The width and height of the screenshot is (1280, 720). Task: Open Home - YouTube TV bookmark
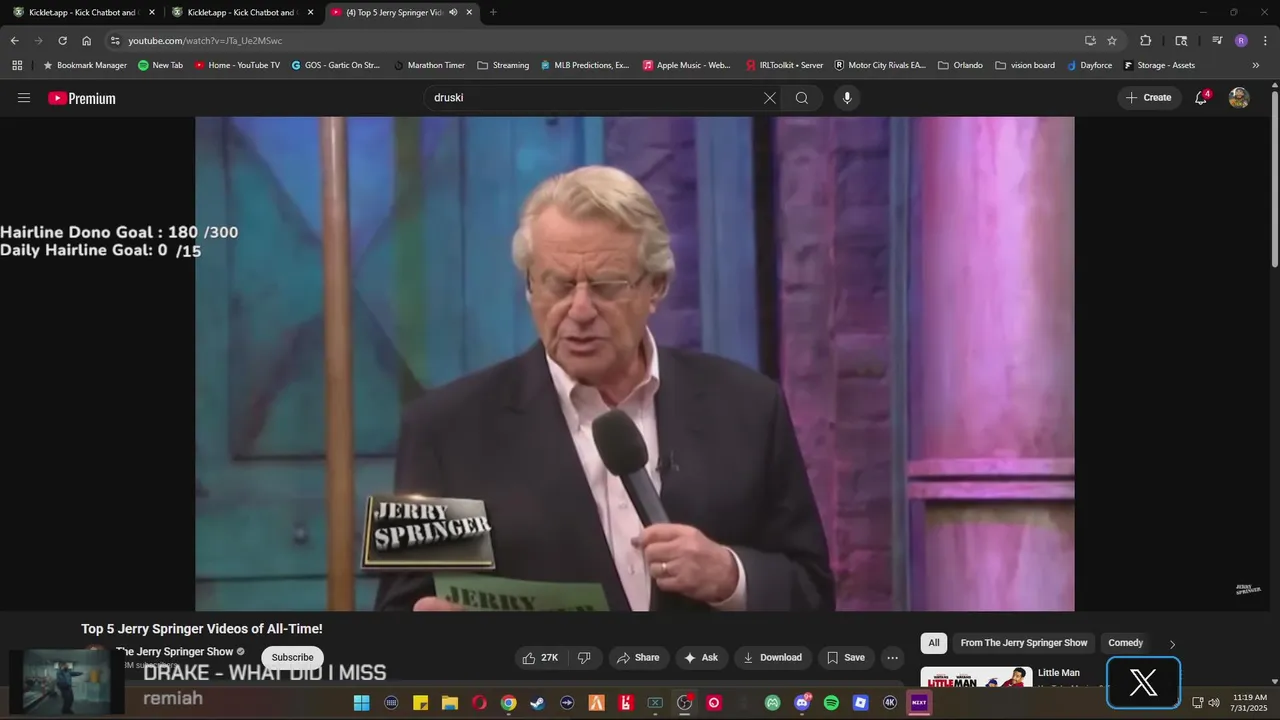tap(237, 65)
